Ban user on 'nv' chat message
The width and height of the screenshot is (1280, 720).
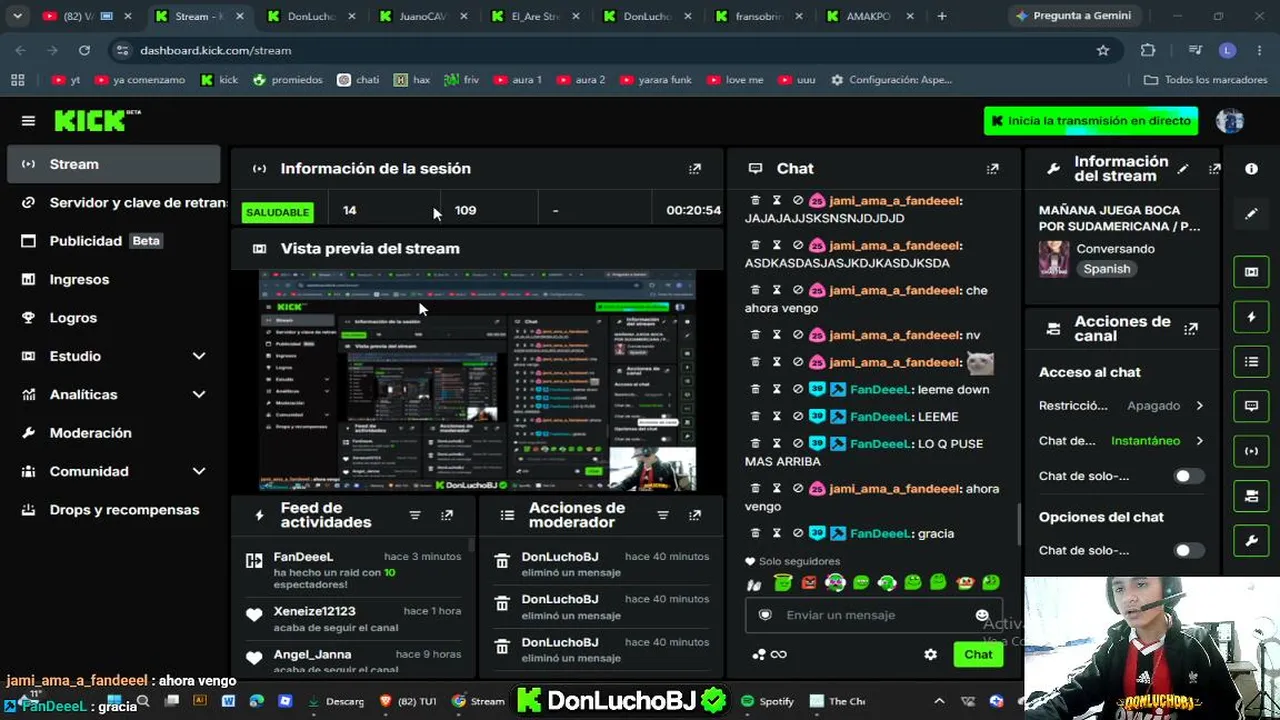[797, 336]
